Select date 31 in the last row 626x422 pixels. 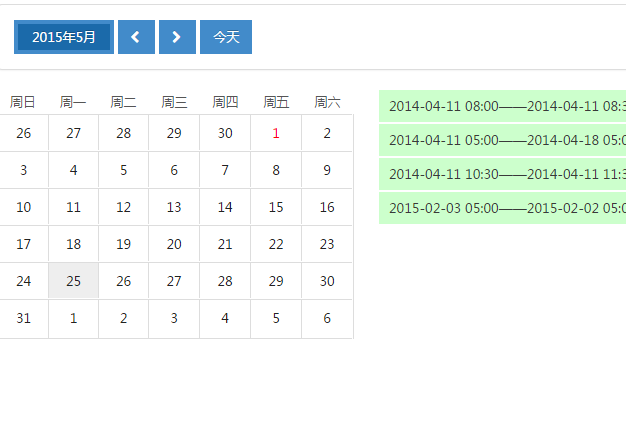pyautogui.click(x=24, y=318)
